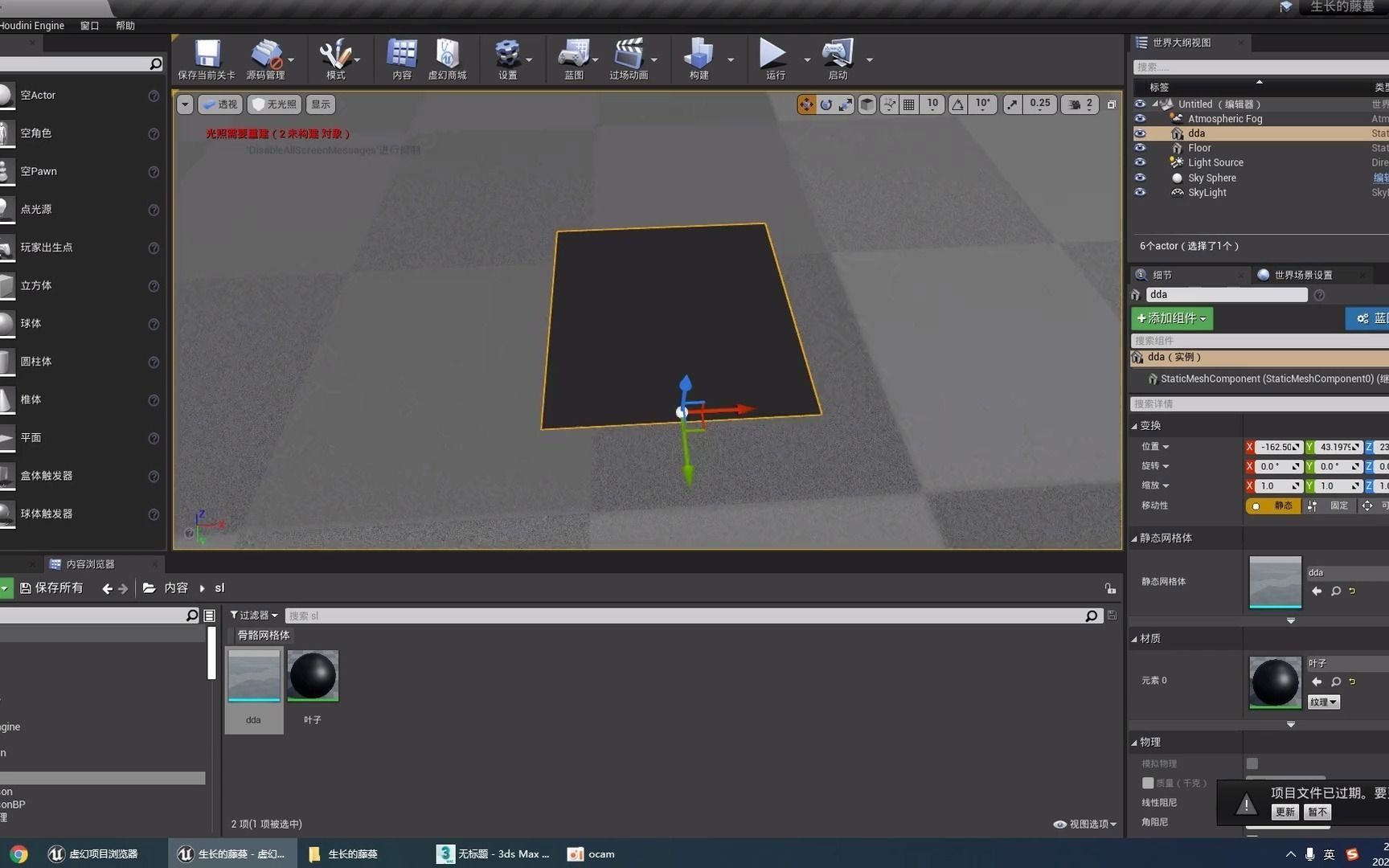Toggle grid snapping icon
1389x868 pixels.
click(909, 104)
